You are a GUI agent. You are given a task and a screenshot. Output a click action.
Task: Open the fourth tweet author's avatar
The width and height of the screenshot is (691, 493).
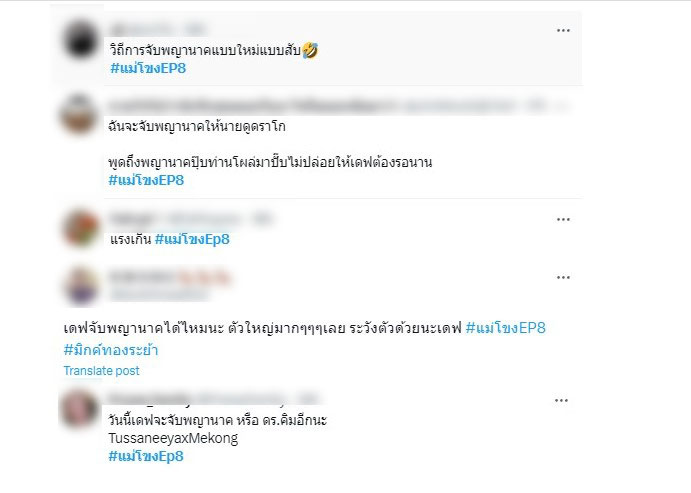coord(82,286)
